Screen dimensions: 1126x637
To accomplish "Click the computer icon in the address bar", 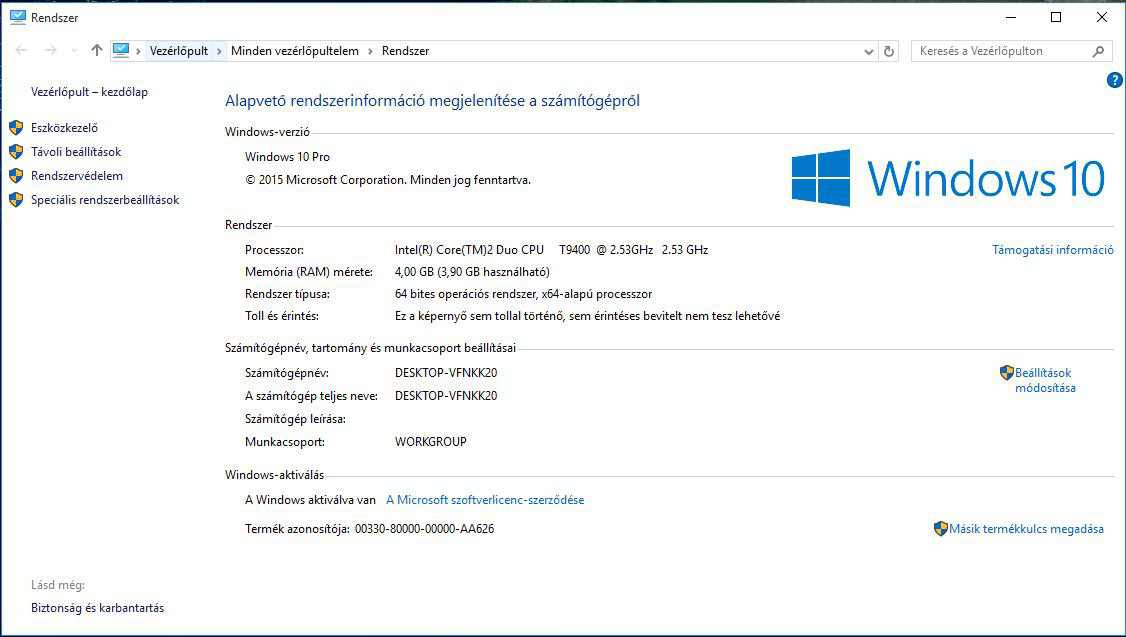I will click(121, 50).
